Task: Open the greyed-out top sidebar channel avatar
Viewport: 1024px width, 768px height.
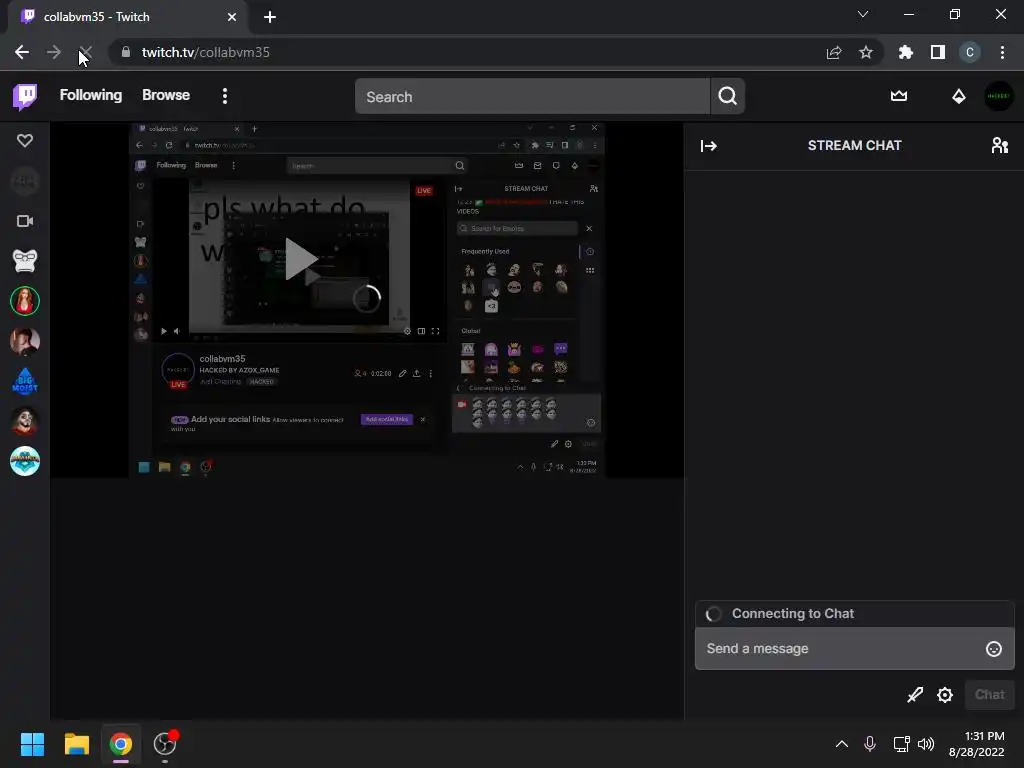Action: [x=25, y=182]
